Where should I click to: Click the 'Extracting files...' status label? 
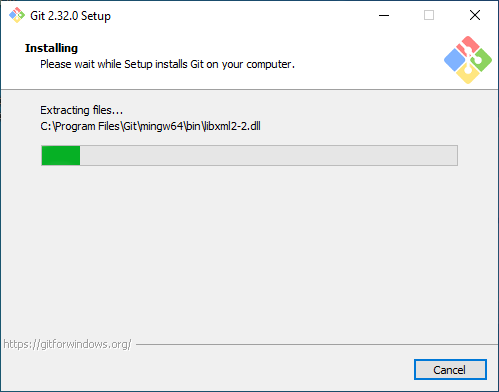(81, 110)
